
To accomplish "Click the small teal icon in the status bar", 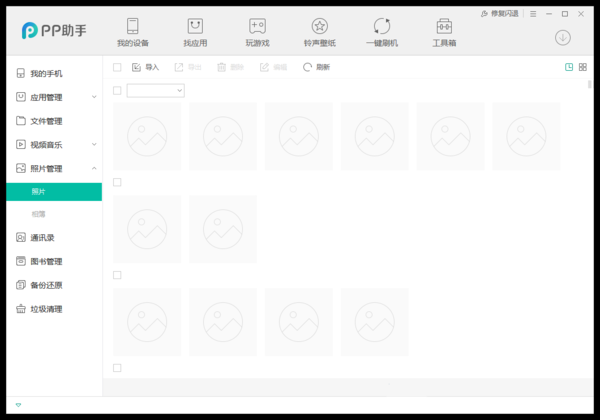I will [x=18, y=405].
